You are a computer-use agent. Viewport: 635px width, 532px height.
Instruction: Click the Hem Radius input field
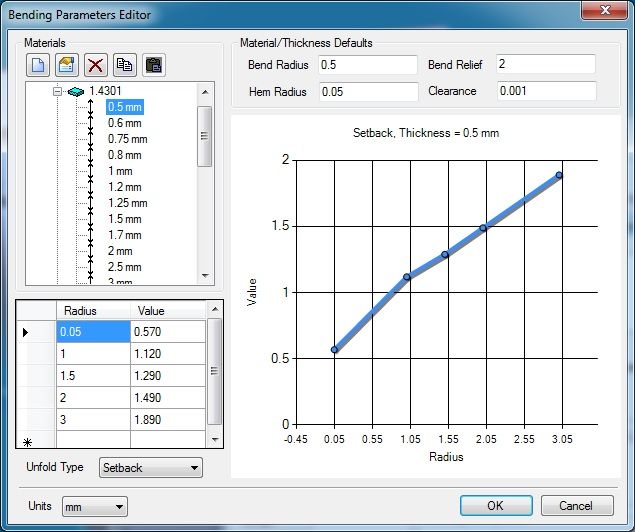click(367, 92)
